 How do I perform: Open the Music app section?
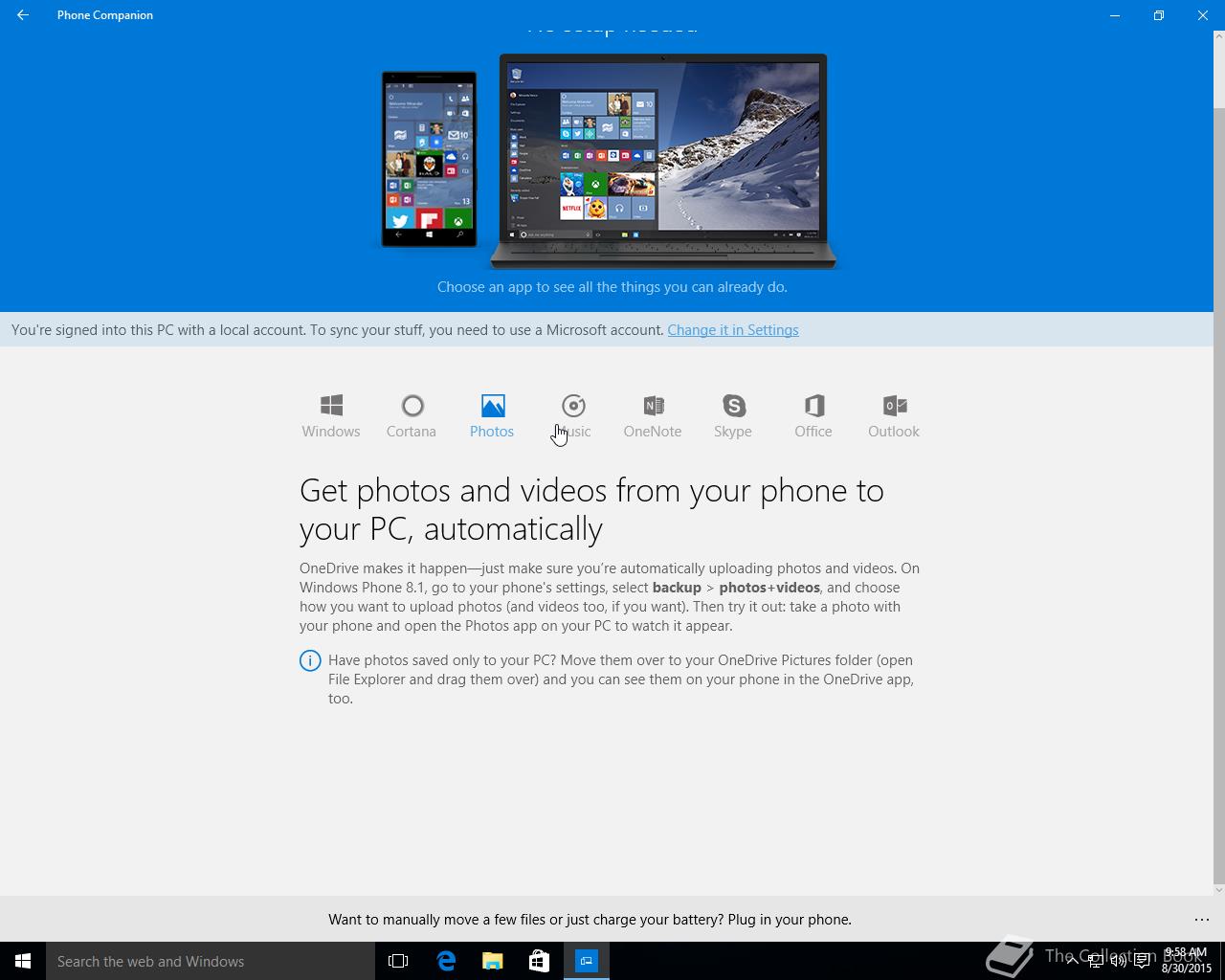coord(572,416)
